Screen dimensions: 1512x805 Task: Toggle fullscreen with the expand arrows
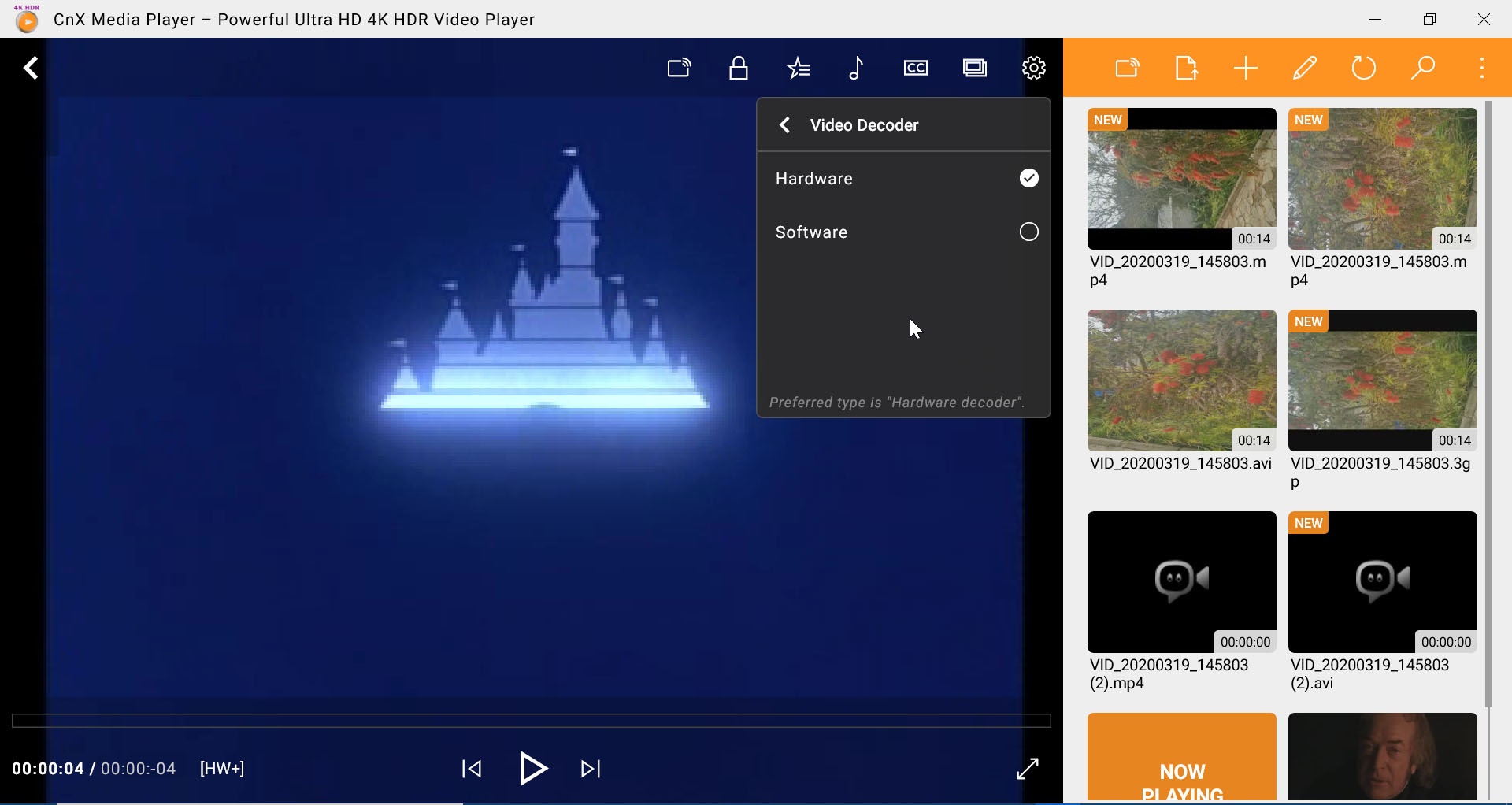coord(1028,770)
